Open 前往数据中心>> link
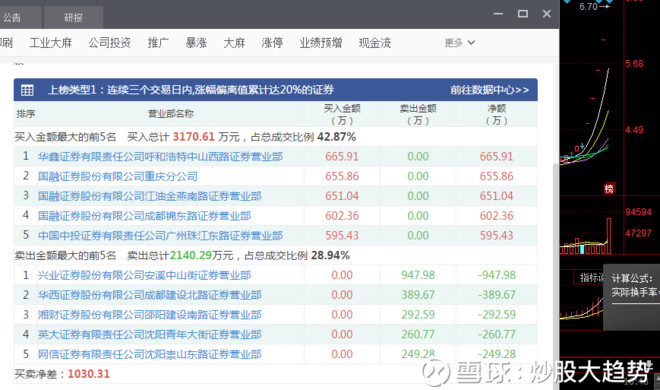The image size is (660, 390). click(x=490, y=90)
